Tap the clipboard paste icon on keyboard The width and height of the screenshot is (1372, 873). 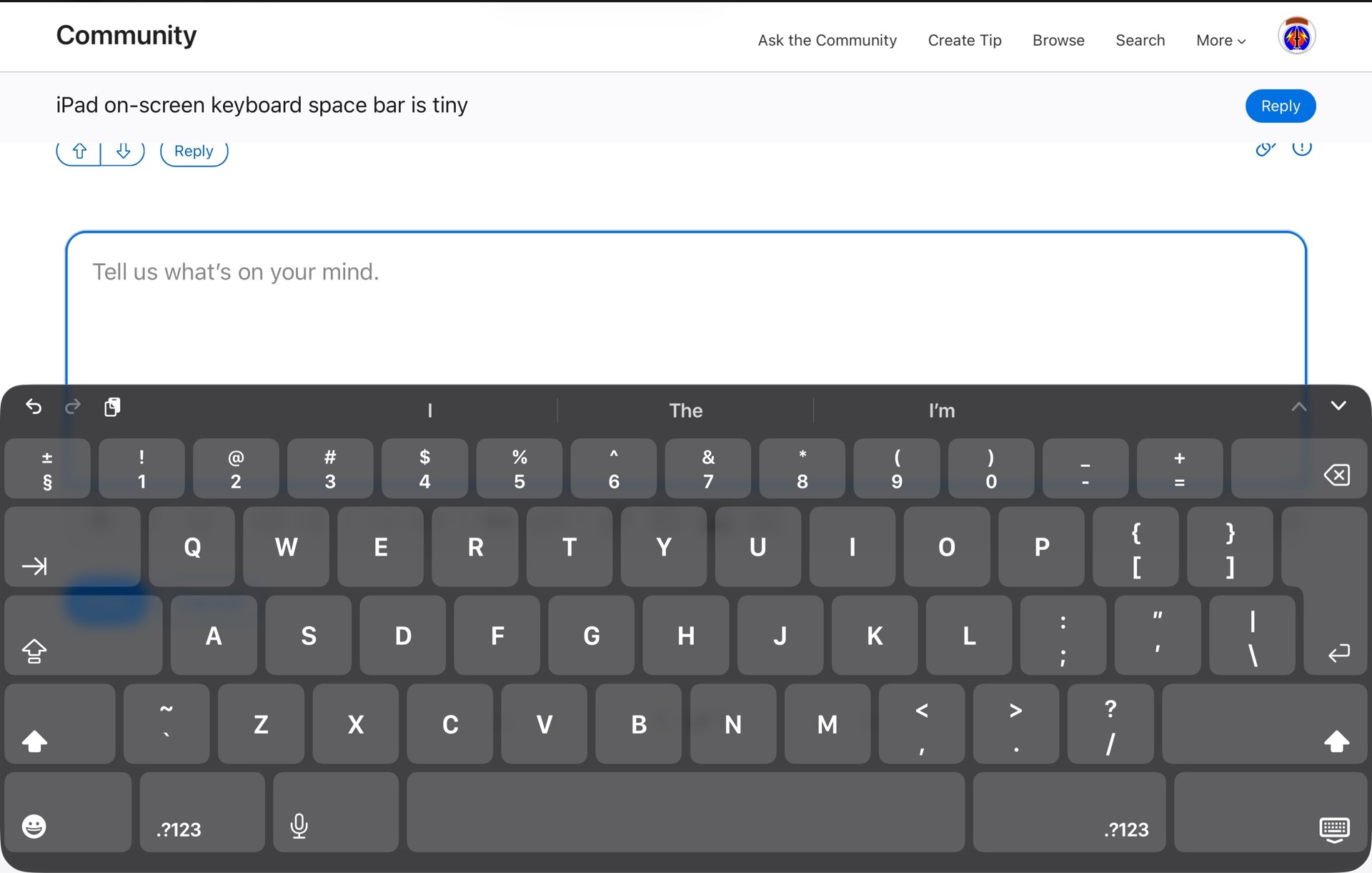click(x=112, y=407)
